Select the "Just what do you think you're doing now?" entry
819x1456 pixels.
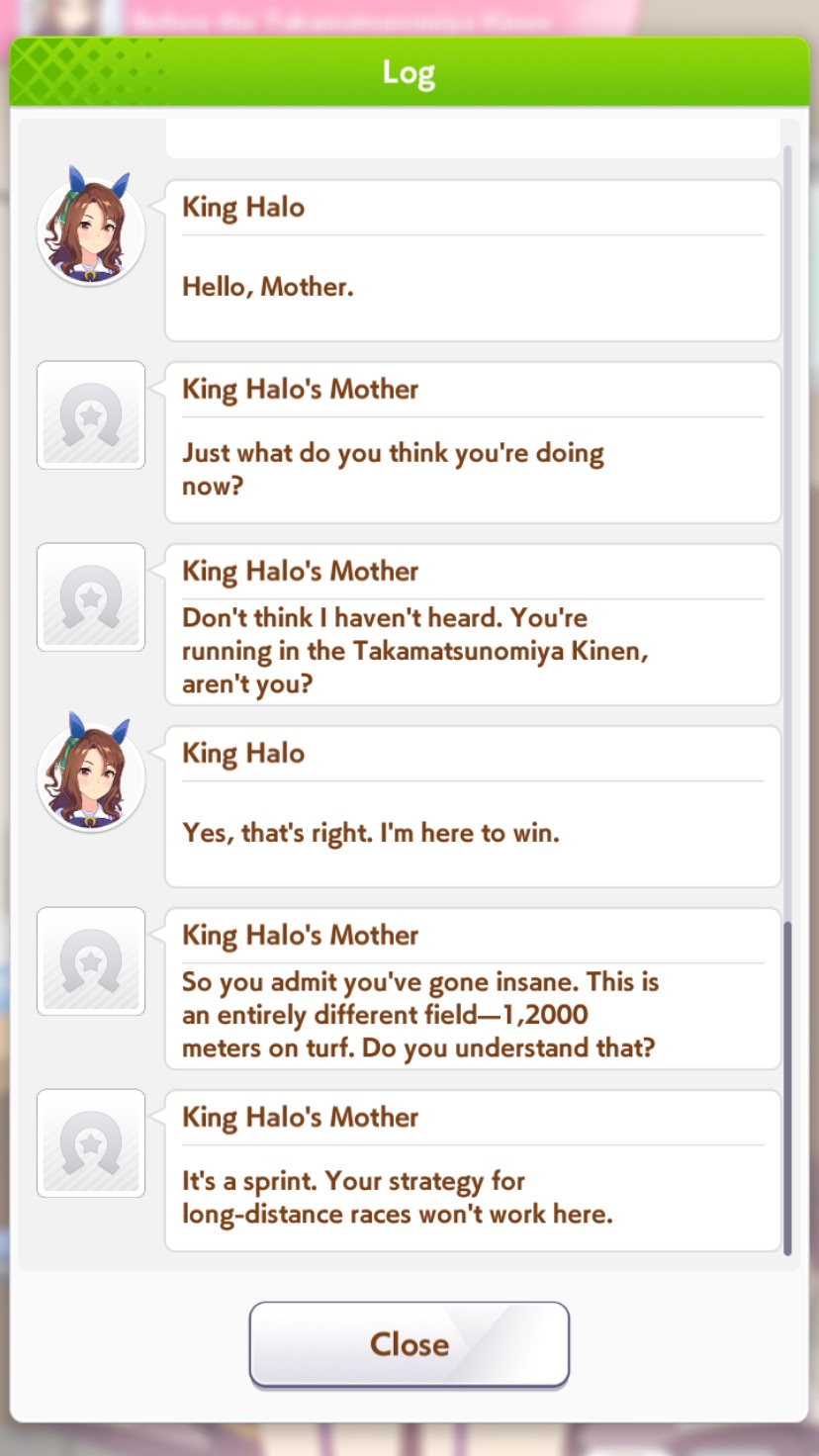[x=473, y=442]
